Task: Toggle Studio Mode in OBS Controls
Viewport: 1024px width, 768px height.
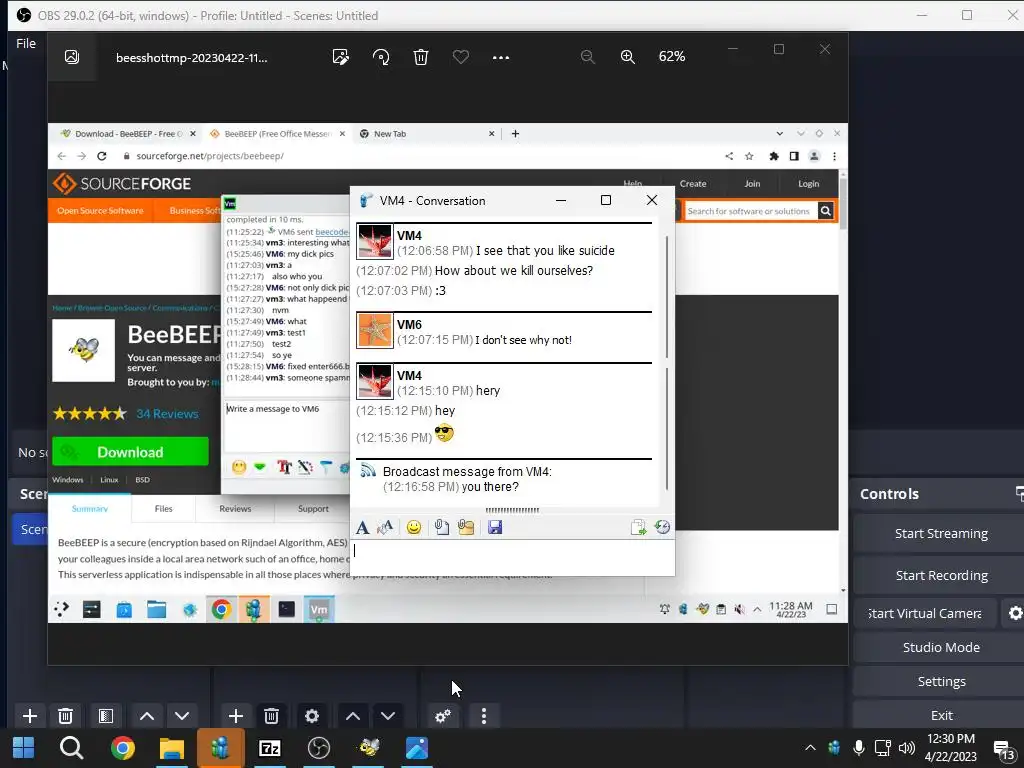Action: [941, 647]
